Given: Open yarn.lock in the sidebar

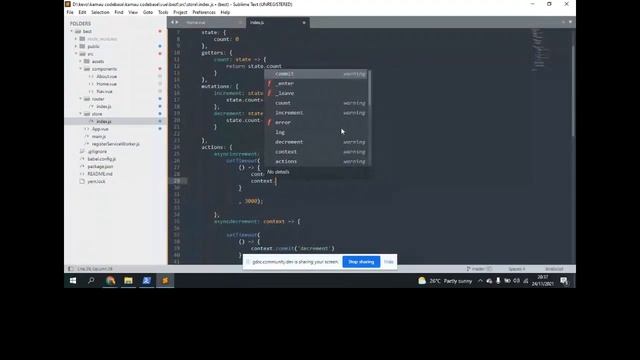Looking at the screenshot, I should point(96,181).
